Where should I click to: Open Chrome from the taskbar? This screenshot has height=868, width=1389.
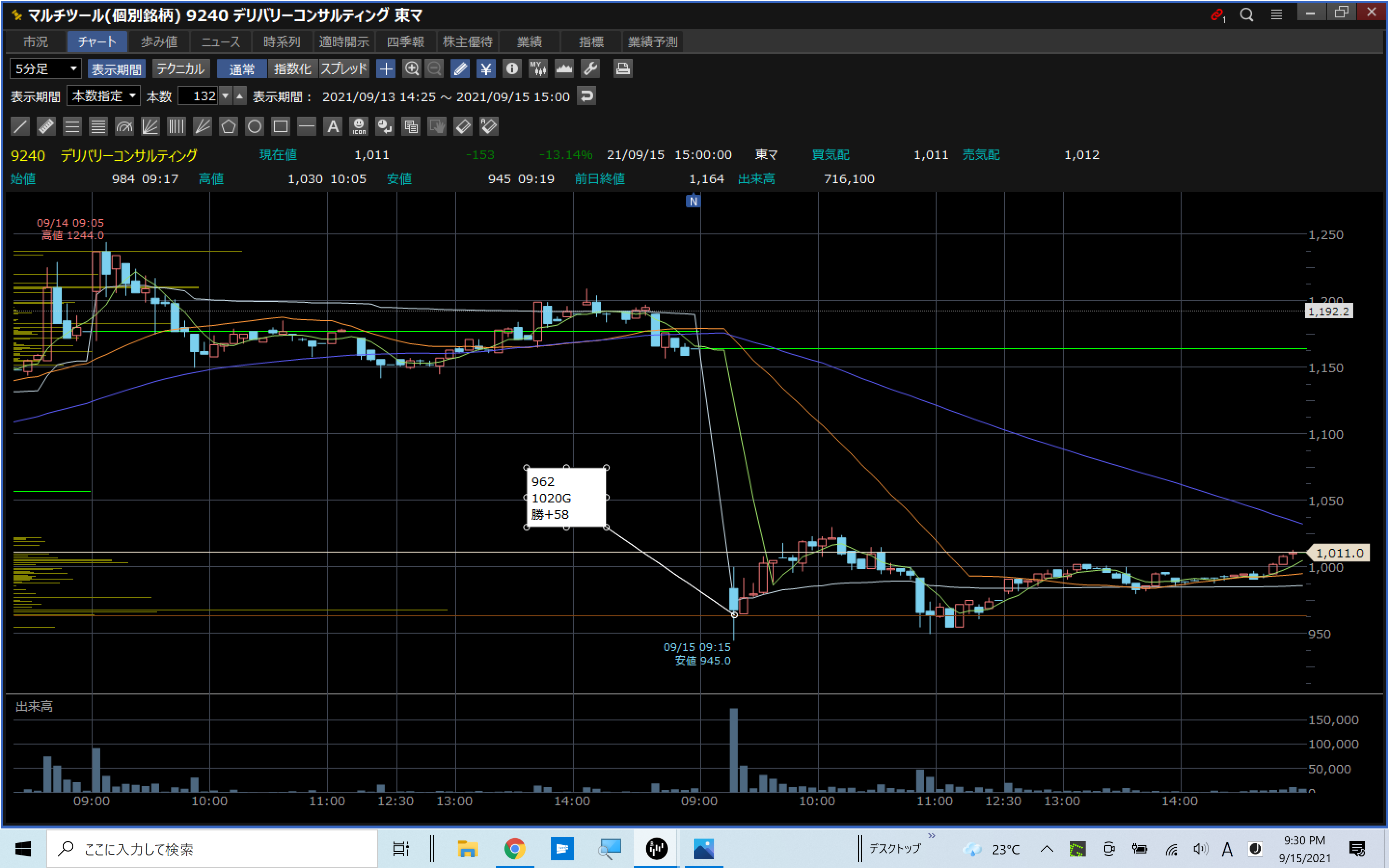click(514, 848)
